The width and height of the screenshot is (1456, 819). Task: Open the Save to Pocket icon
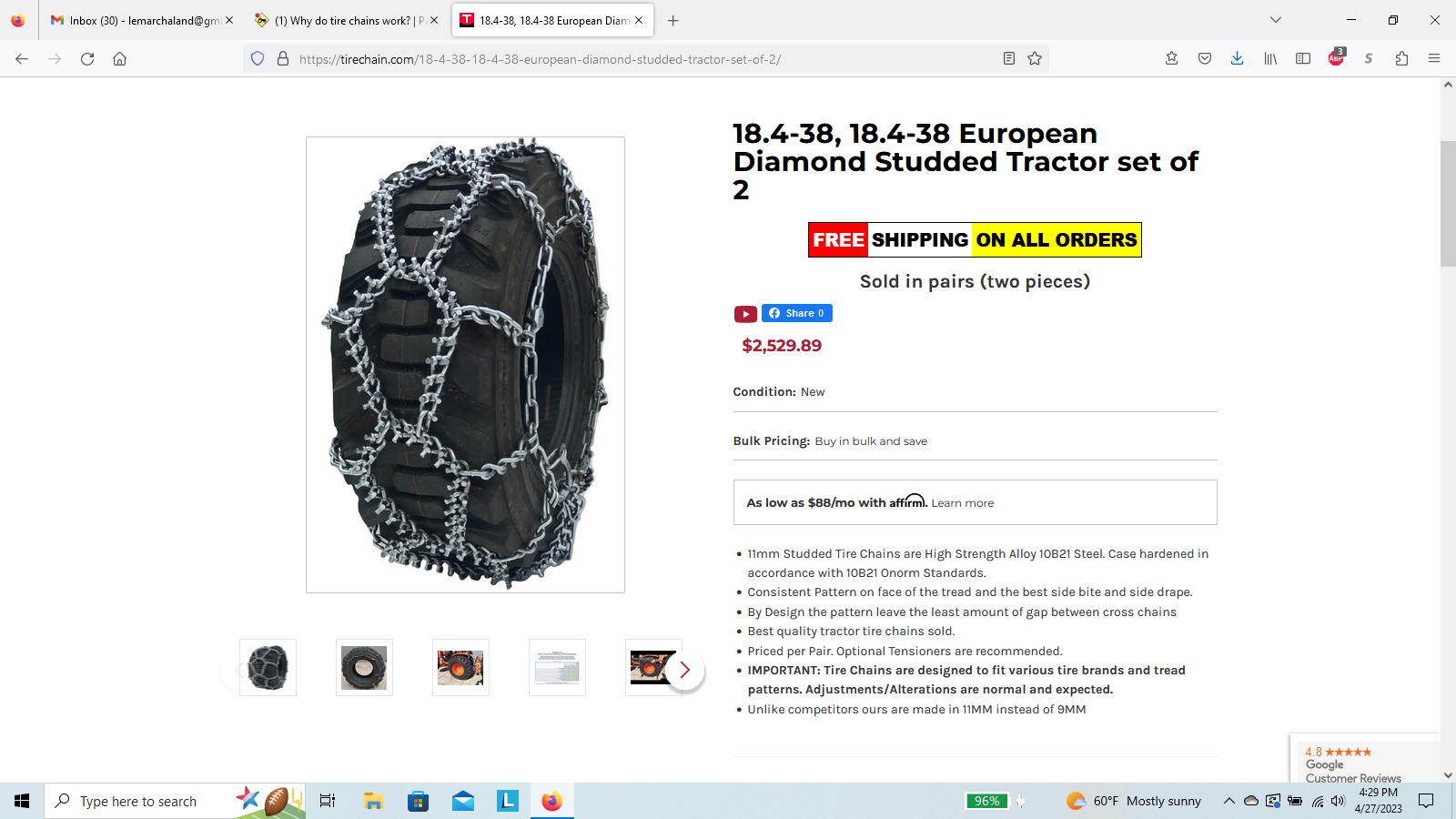click(x=1205, y=59)
